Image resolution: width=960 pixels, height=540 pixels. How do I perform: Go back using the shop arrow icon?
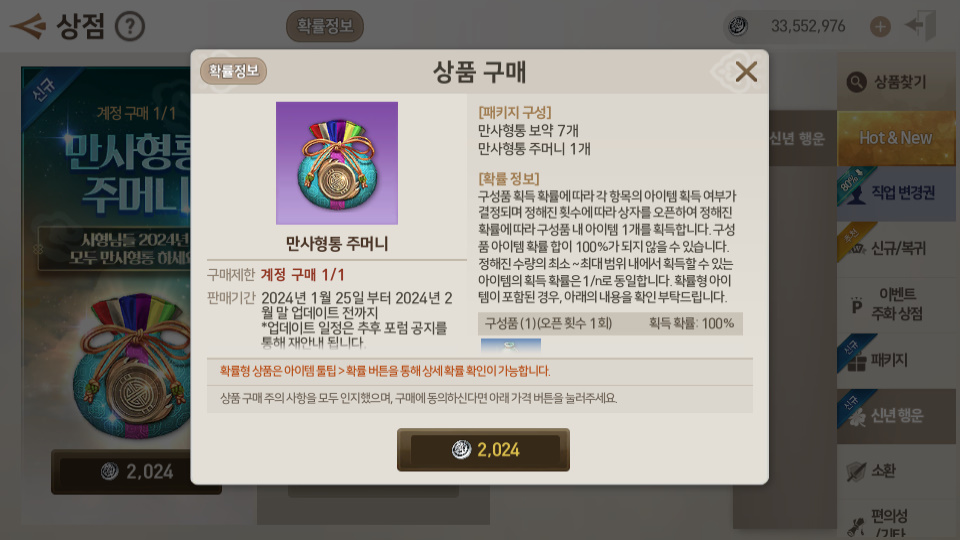coord(28,26)
